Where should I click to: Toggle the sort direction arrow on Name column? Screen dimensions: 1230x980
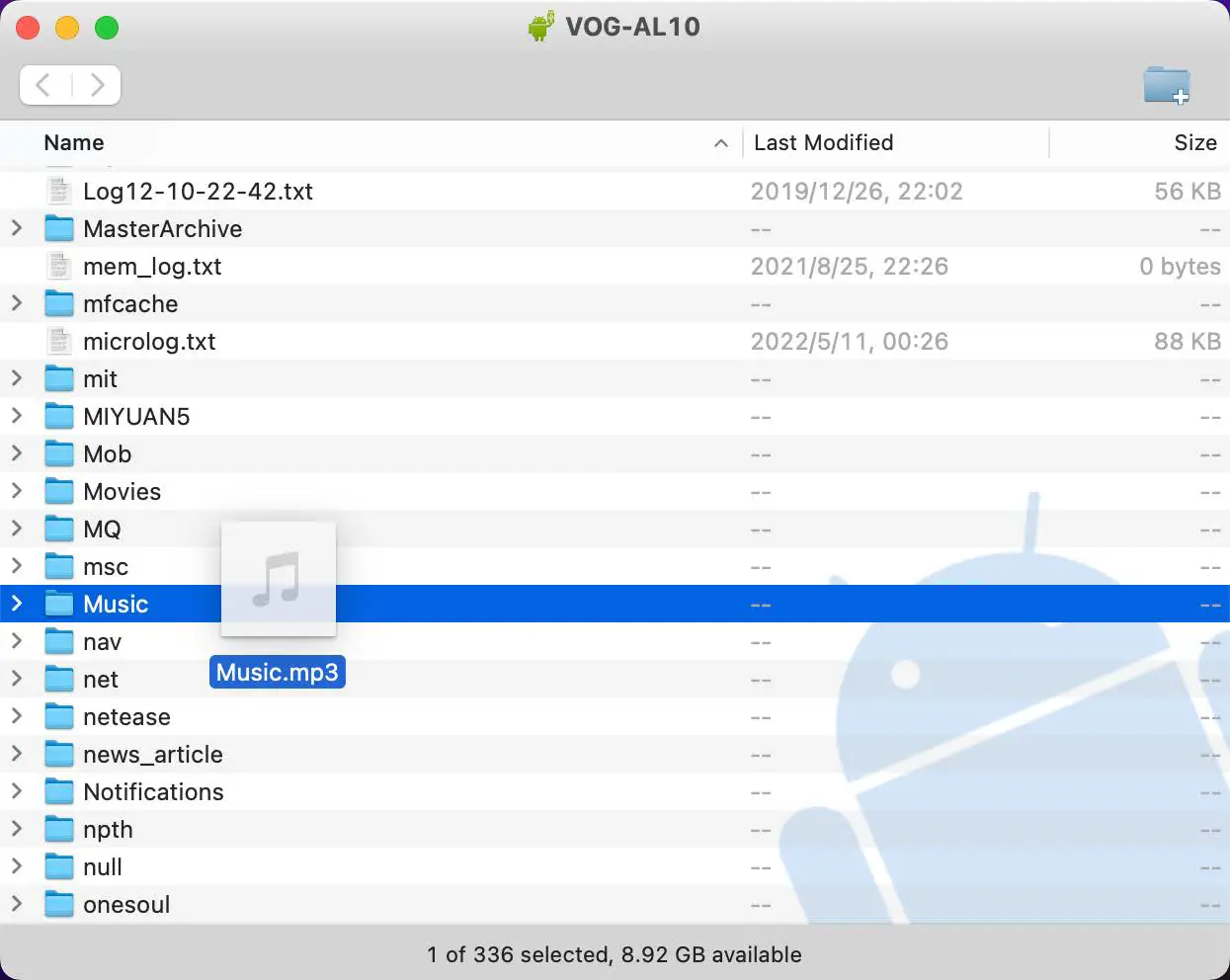point(721,143)
